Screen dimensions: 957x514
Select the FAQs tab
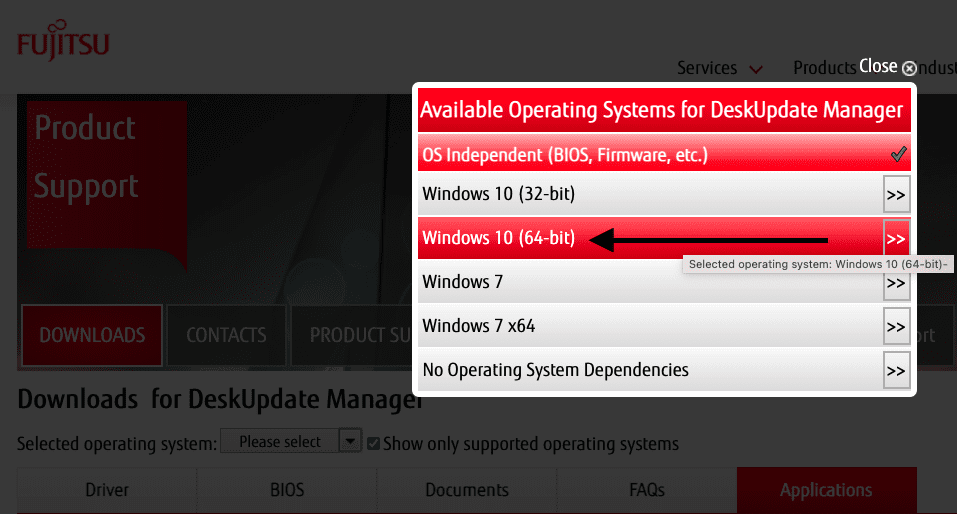646,490
